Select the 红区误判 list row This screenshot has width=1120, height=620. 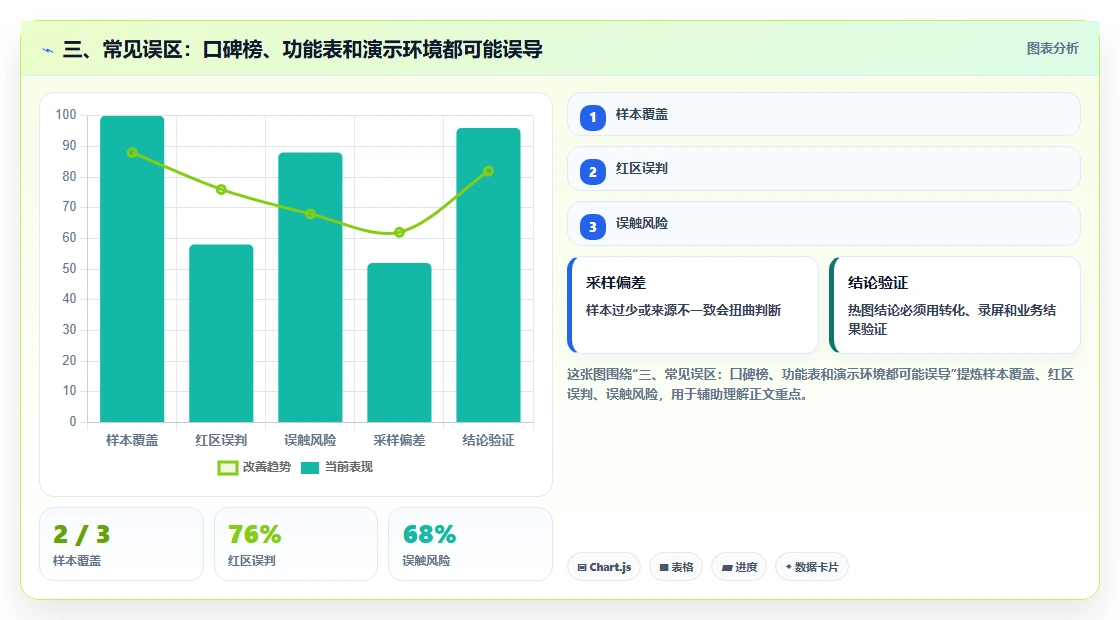pos(824,169)
